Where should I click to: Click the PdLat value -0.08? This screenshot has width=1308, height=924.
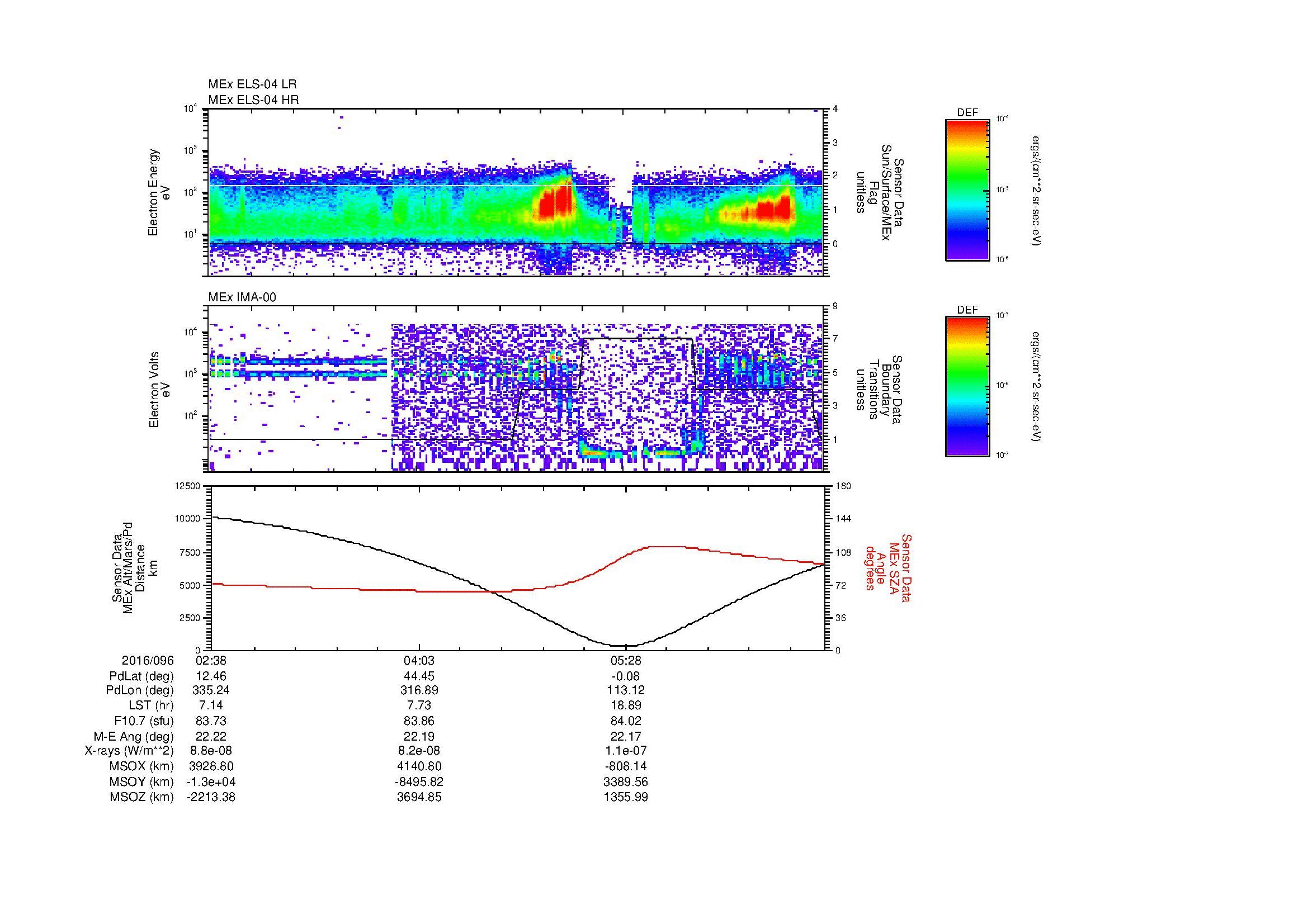pyautogui.click(x=626, y=676)
